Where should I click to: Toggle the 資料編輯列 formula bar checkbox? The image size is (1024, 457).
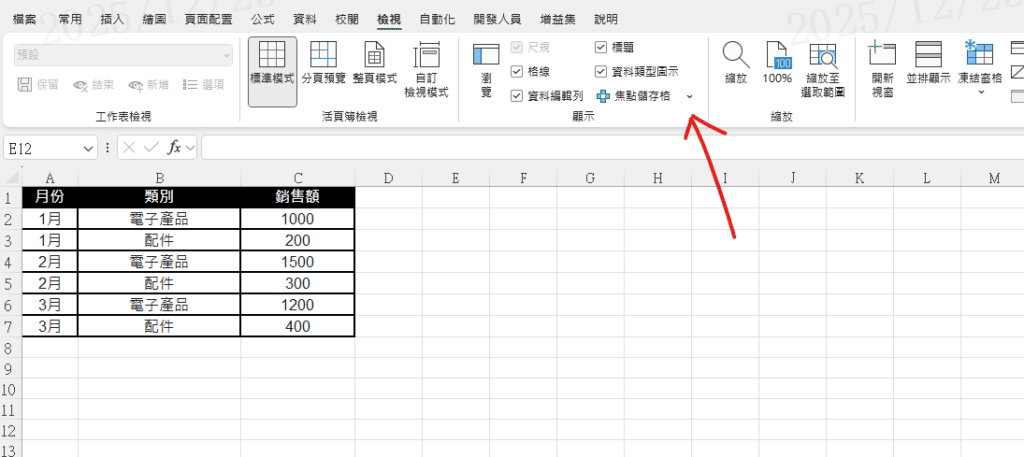pos(517,96)
